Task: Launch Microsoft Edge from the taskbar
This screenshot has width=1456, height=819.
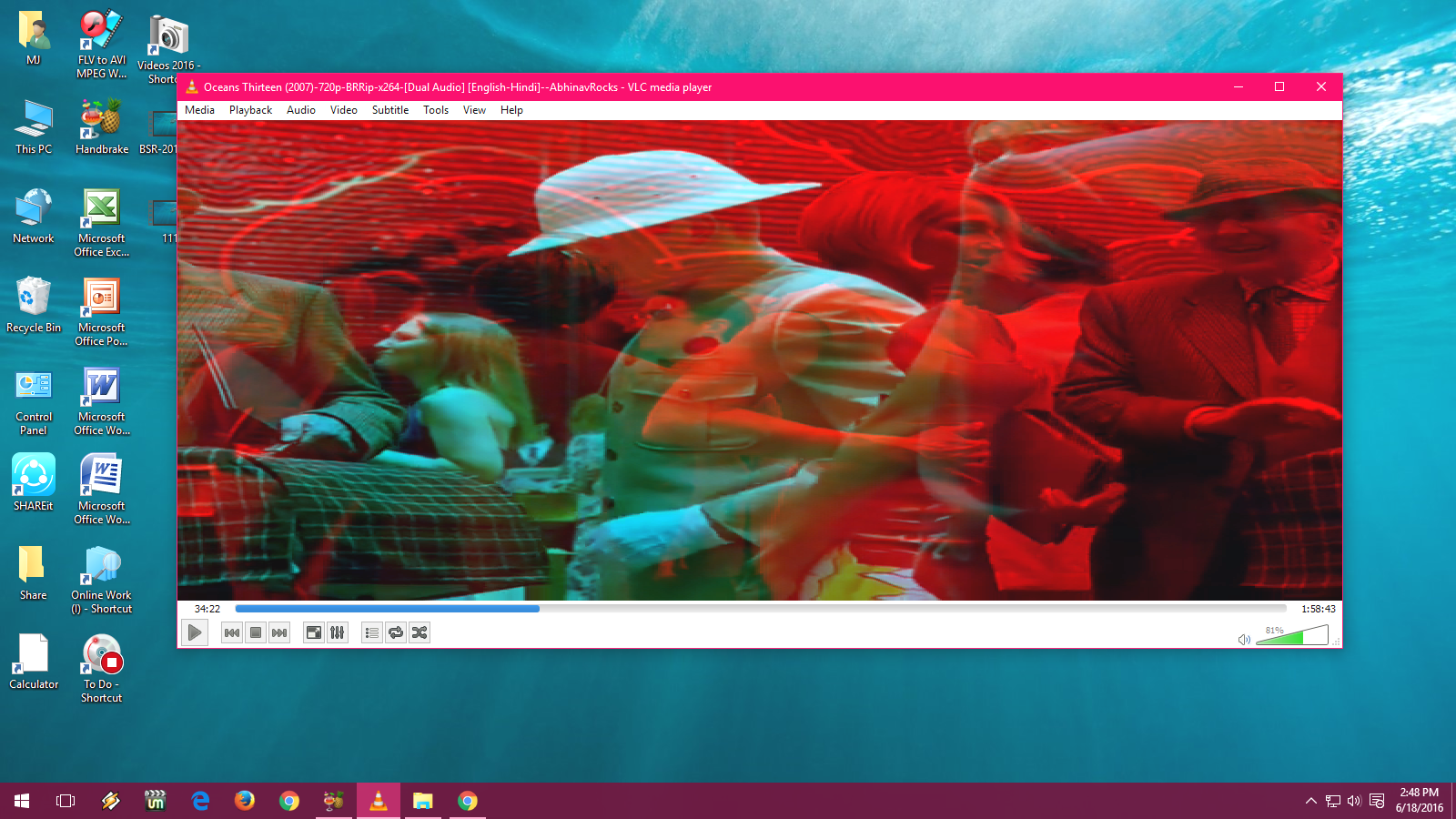Action: (200, 801)
